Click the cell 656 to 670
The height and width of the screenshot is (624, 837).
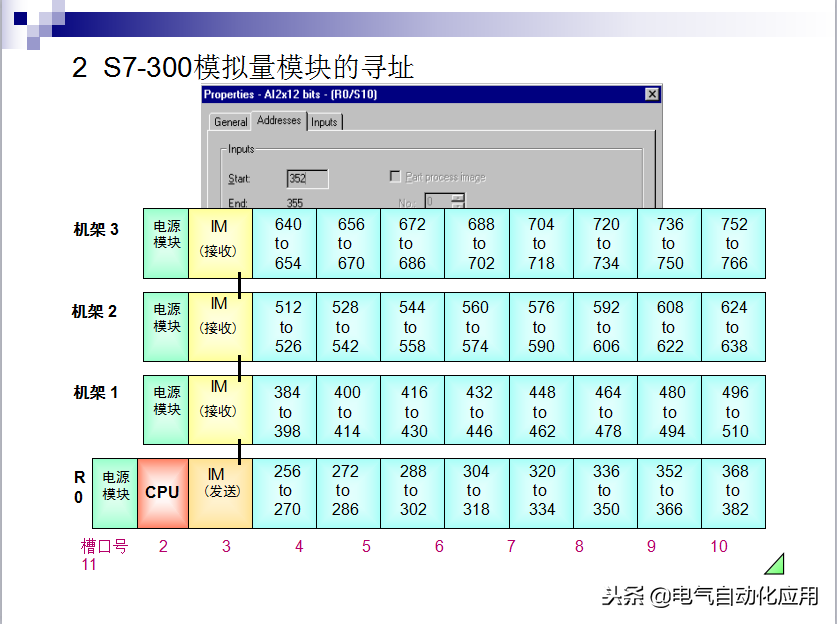pos(349,243)
